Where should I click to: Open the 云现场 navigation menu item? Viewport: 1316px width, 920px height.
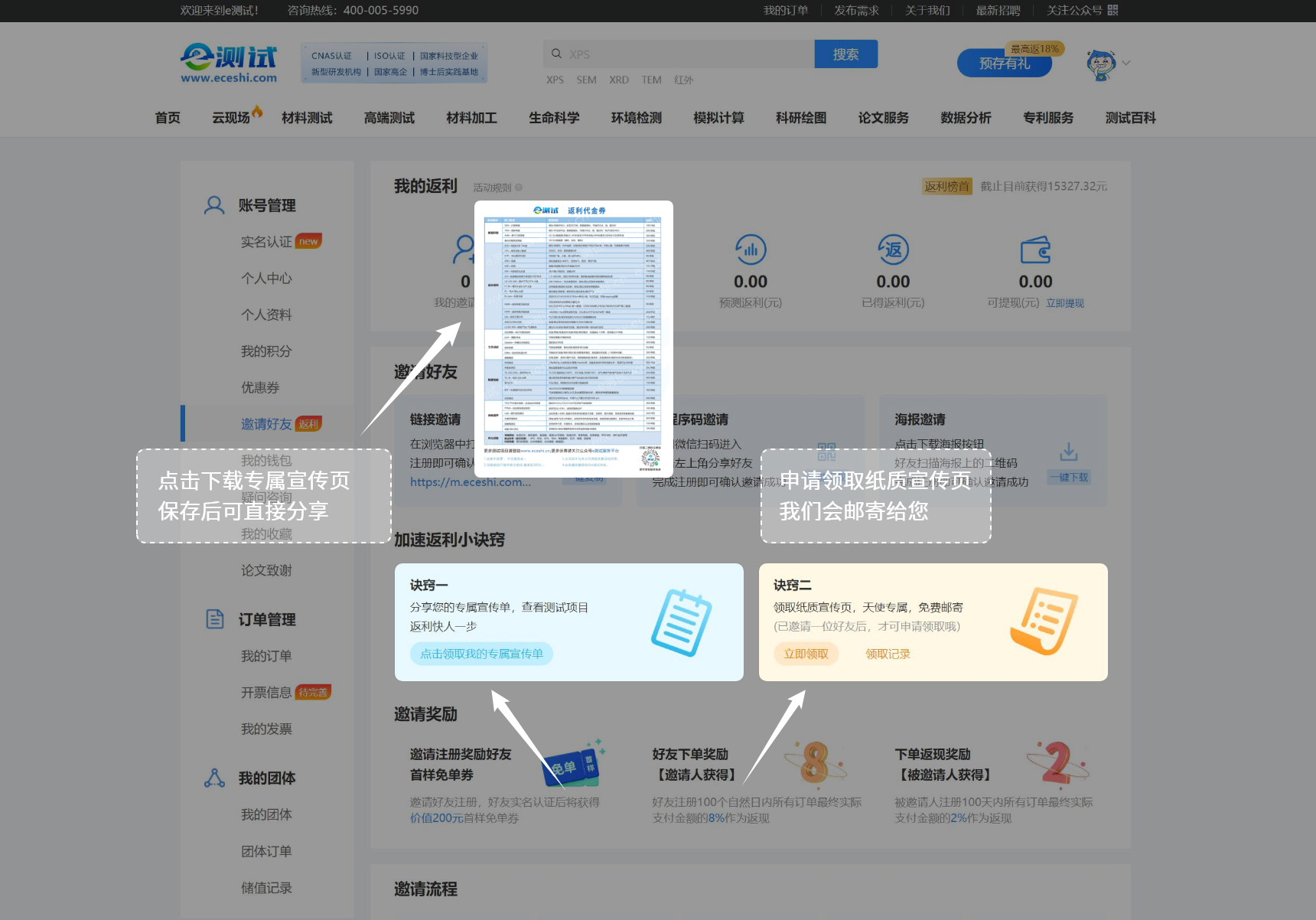point(231,118)
